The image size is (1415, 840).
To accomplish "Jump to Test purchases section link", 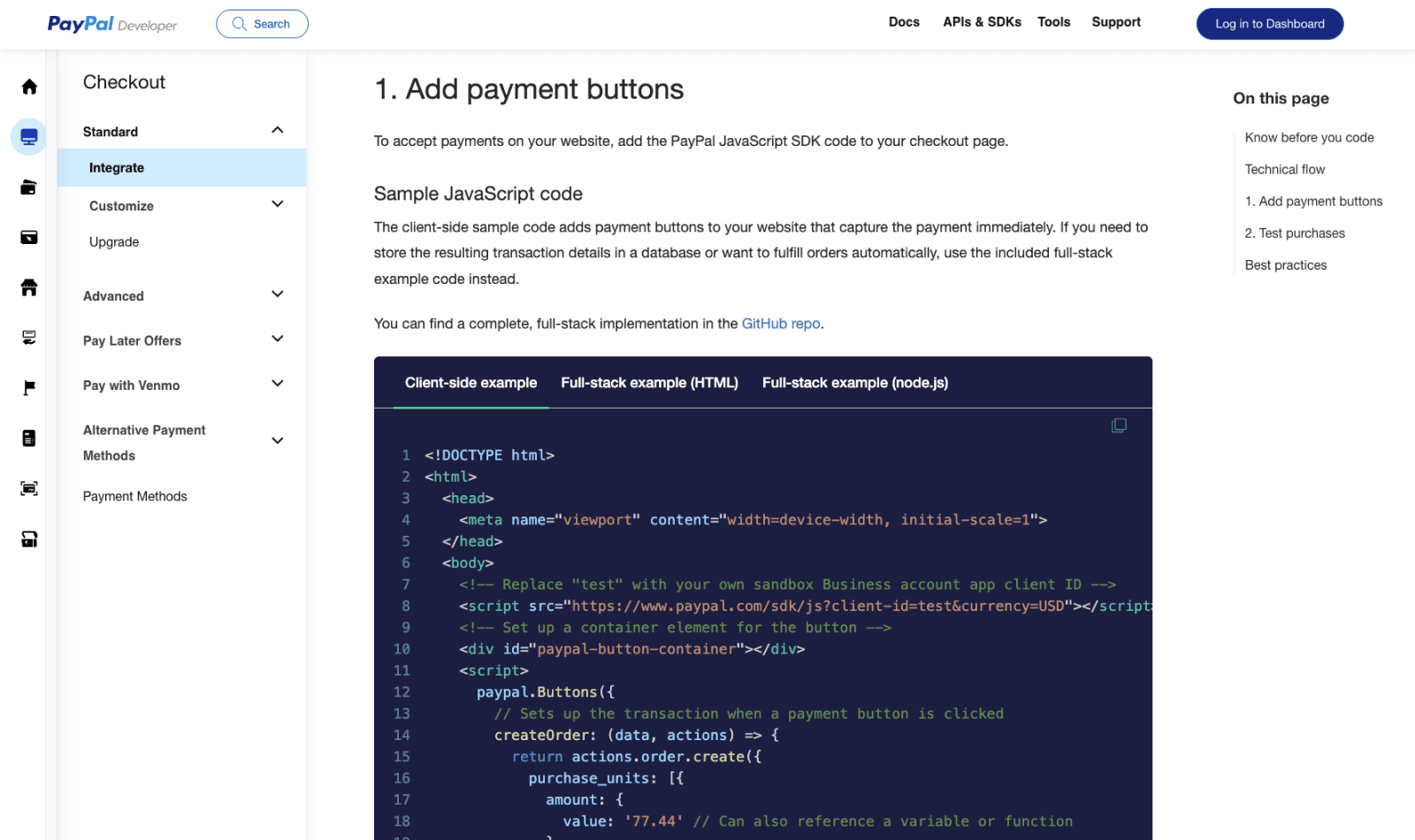I will [x=1295, y=233].
